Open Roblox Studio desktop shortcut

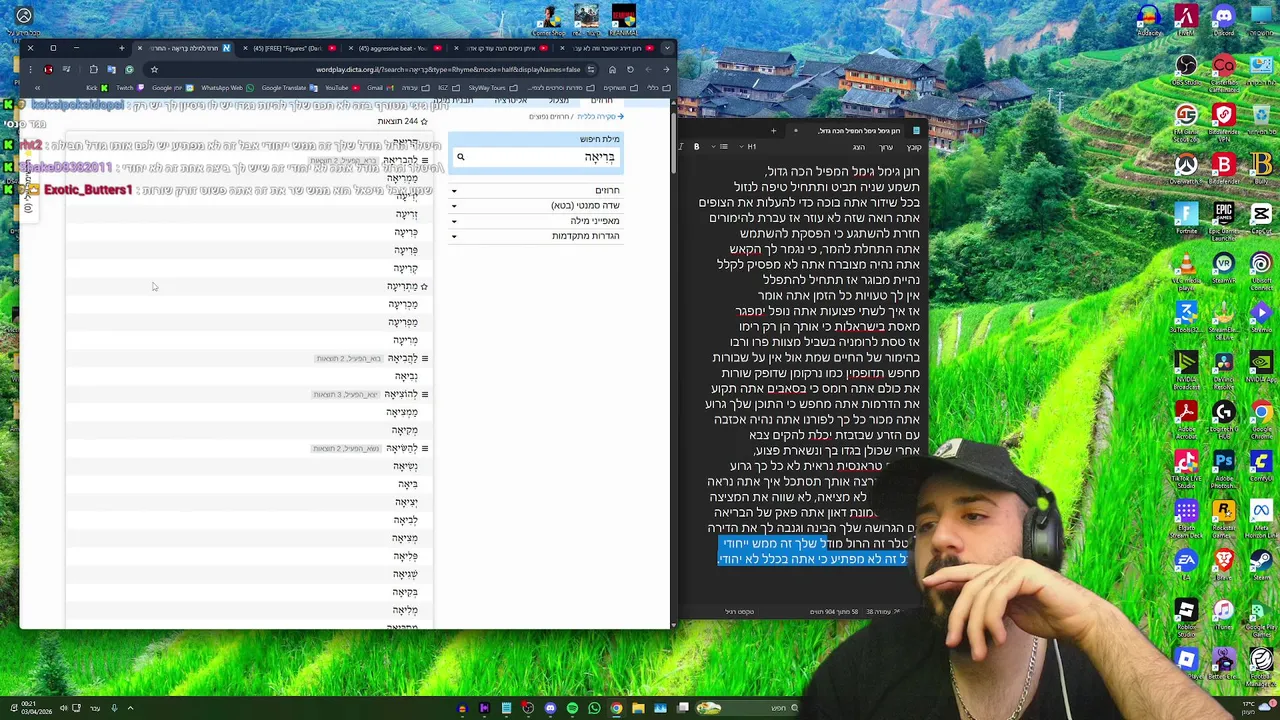point(1186,610)
